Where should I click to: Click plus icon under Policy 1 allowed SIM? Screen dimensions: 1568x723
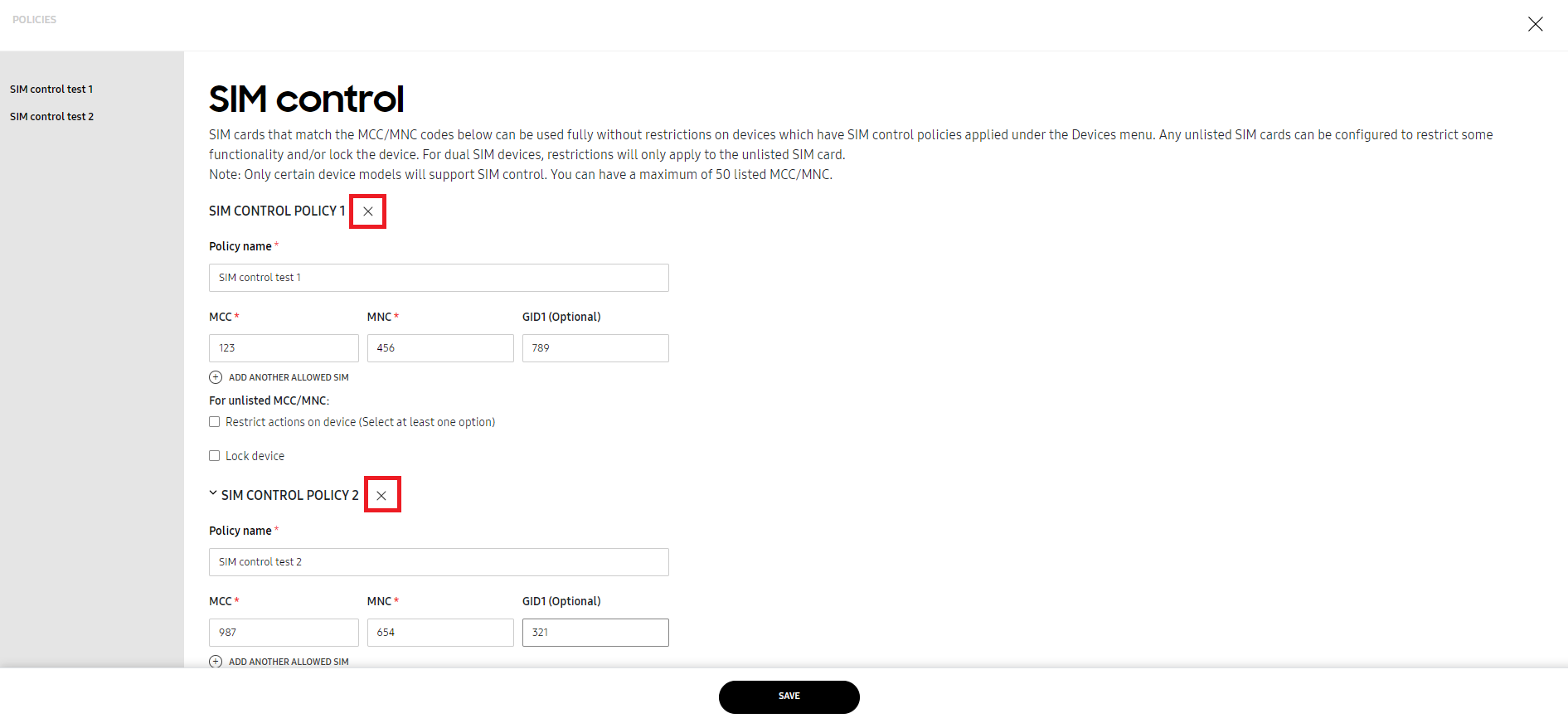coord(216,377)
